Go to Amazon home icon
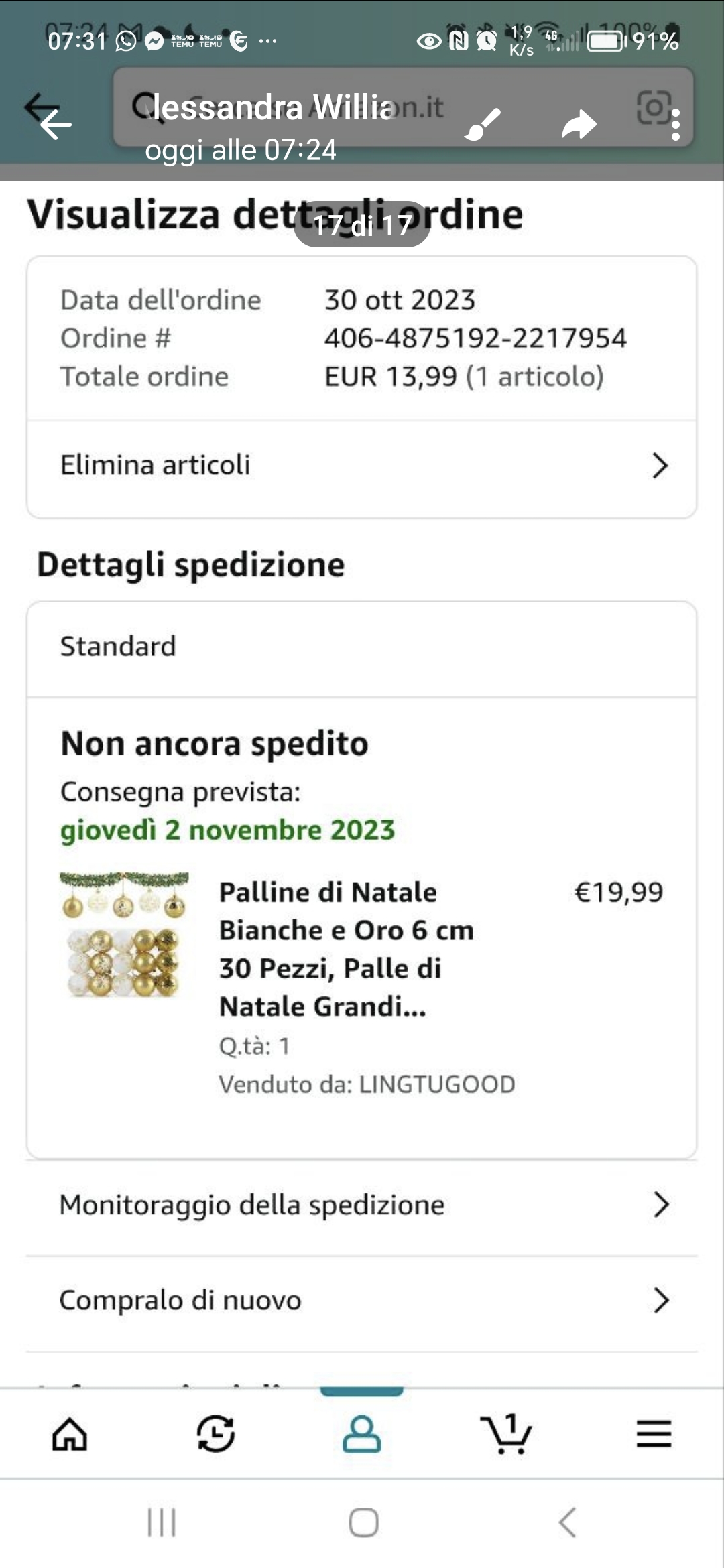Viewport: 724px width, 1568px height. coord(70,1434)
